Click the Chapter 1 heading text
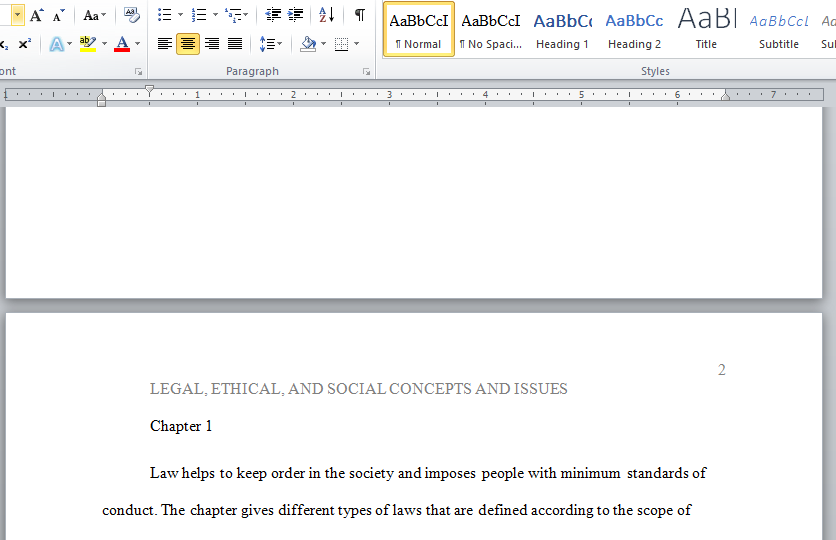Screen dimensions: 836x540 click(x=181, y=426)
